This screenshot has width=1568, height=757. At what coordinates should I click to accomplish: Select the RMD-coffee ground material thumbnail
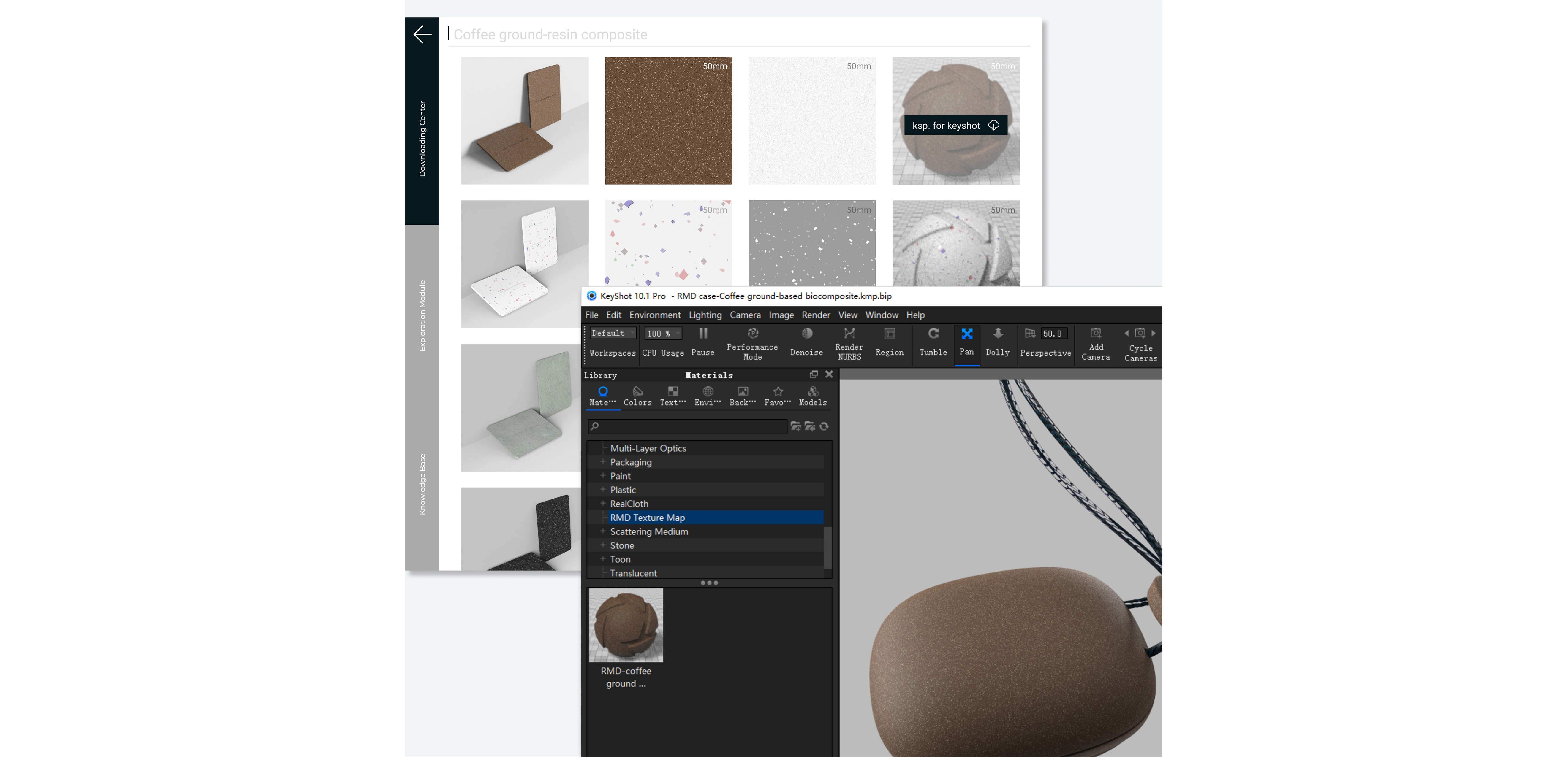pos(626,624)
